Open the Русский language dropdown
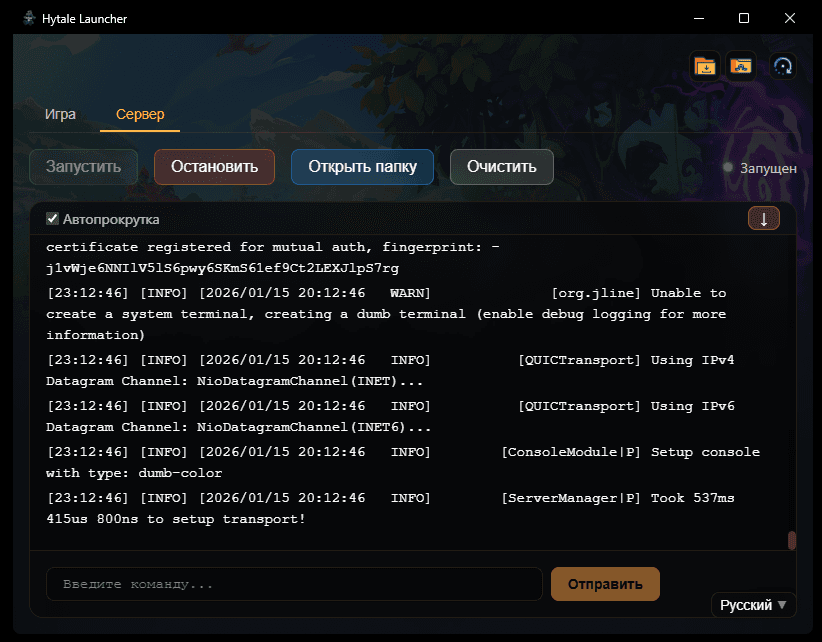The image size is (822, 642). point(753,605)
